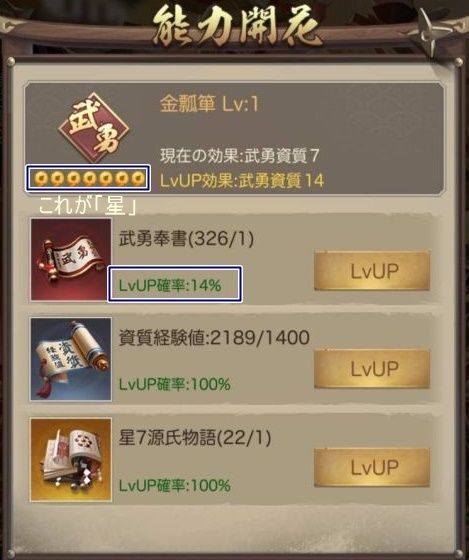Click LvUP button for 武勇奉書
This screenshot has height=560, width=469.
(x=372, y=271)
